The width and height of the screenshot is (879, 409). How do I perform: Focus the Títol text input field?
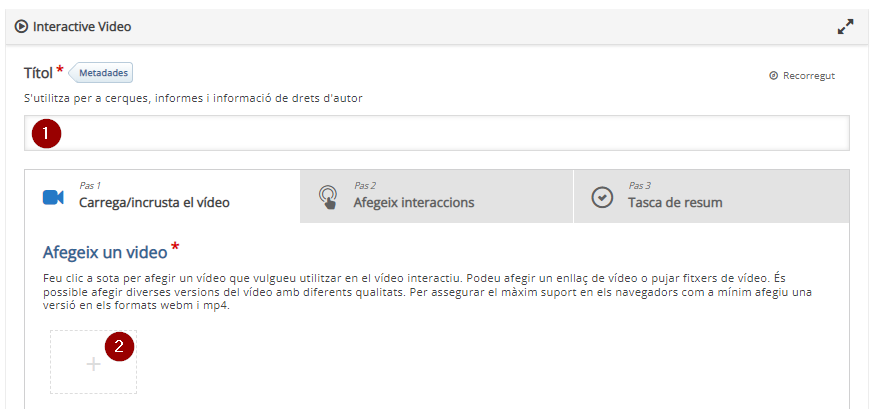click(437, 133)
